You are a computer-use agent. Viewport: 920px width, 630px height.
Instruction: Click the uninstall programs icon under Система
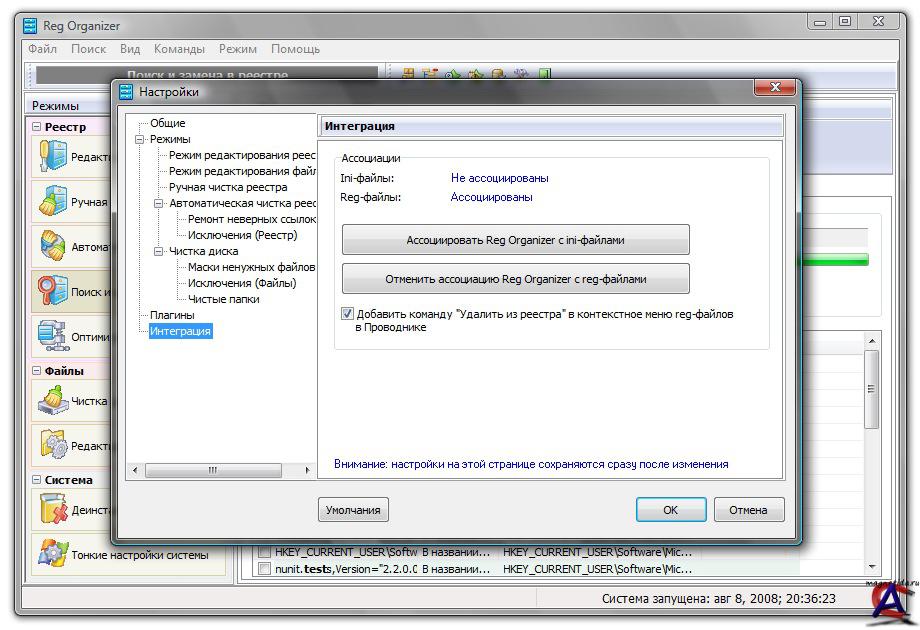[x=53, y=510]
